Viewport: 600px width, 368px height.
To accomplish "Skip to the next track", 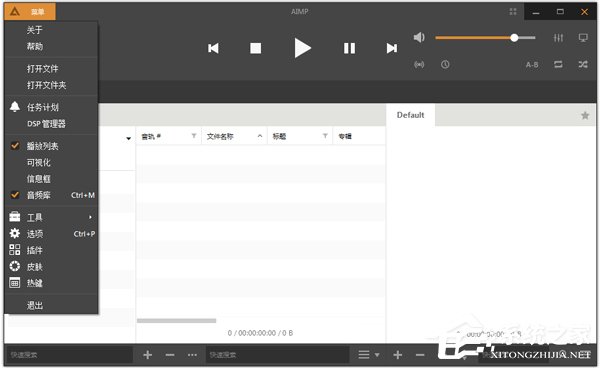I will click(391, 48).
